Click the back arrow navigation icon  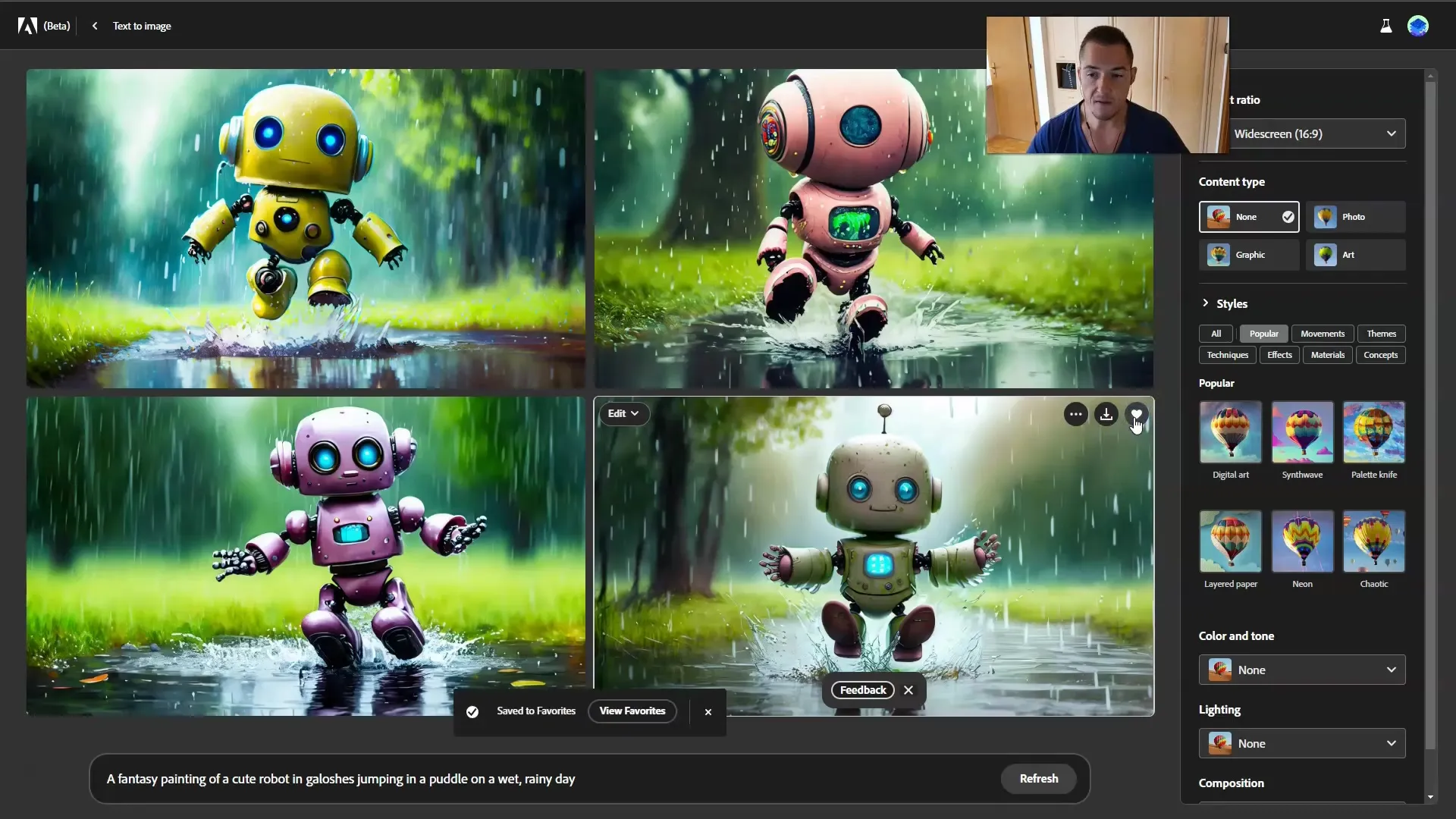point(94,25)
